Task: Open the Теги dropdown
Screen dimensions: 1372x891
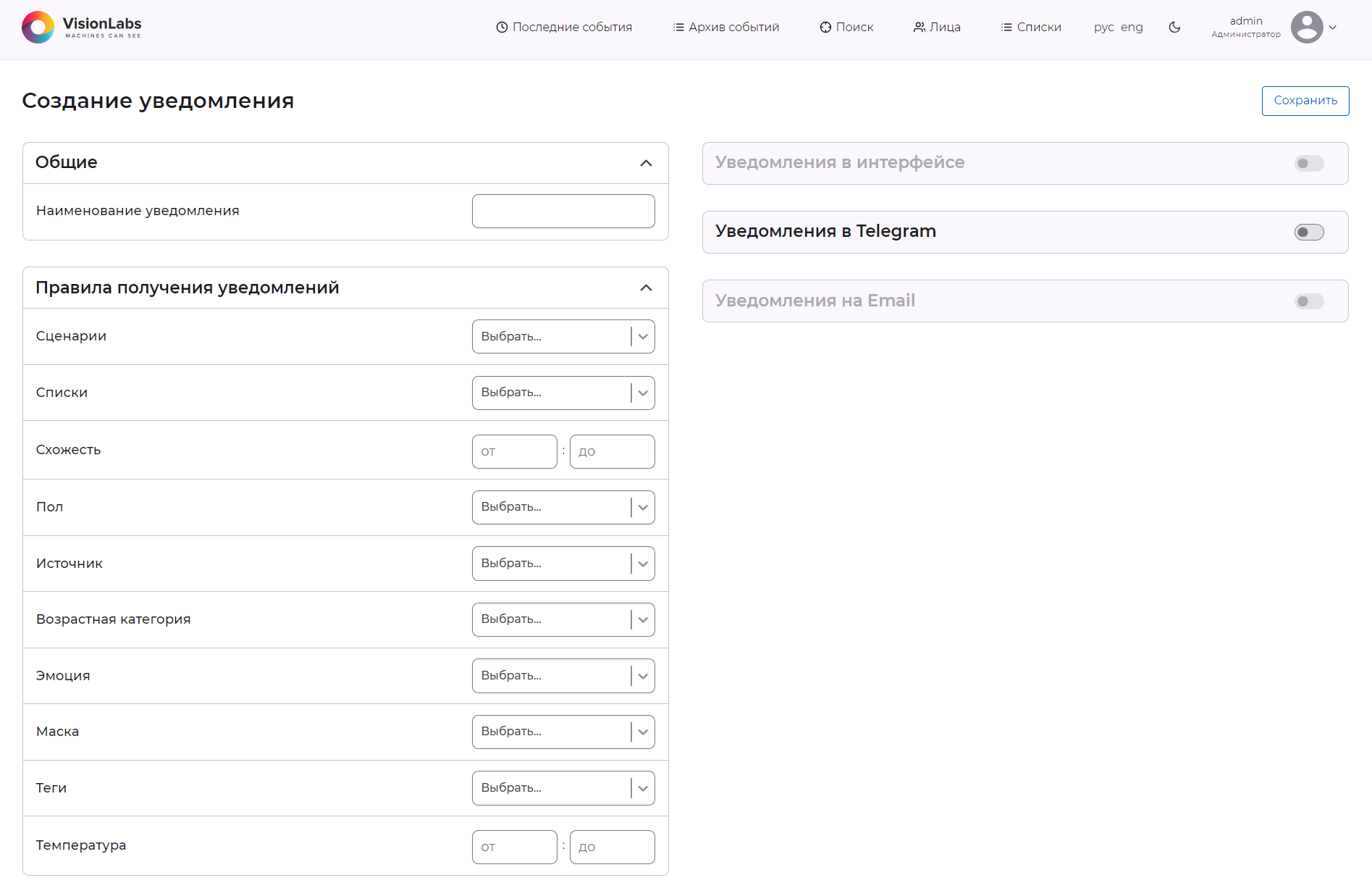Action: 563,788
